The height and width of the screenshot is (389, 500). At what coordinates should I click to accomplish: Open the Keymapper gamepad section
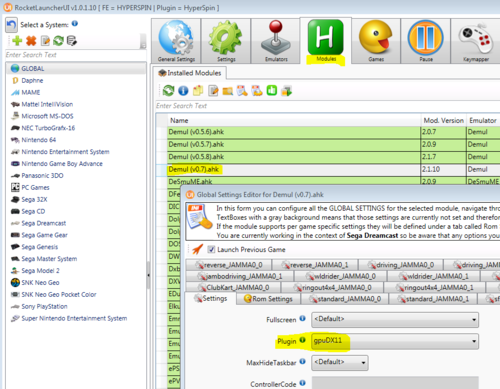tap(476, 41)
